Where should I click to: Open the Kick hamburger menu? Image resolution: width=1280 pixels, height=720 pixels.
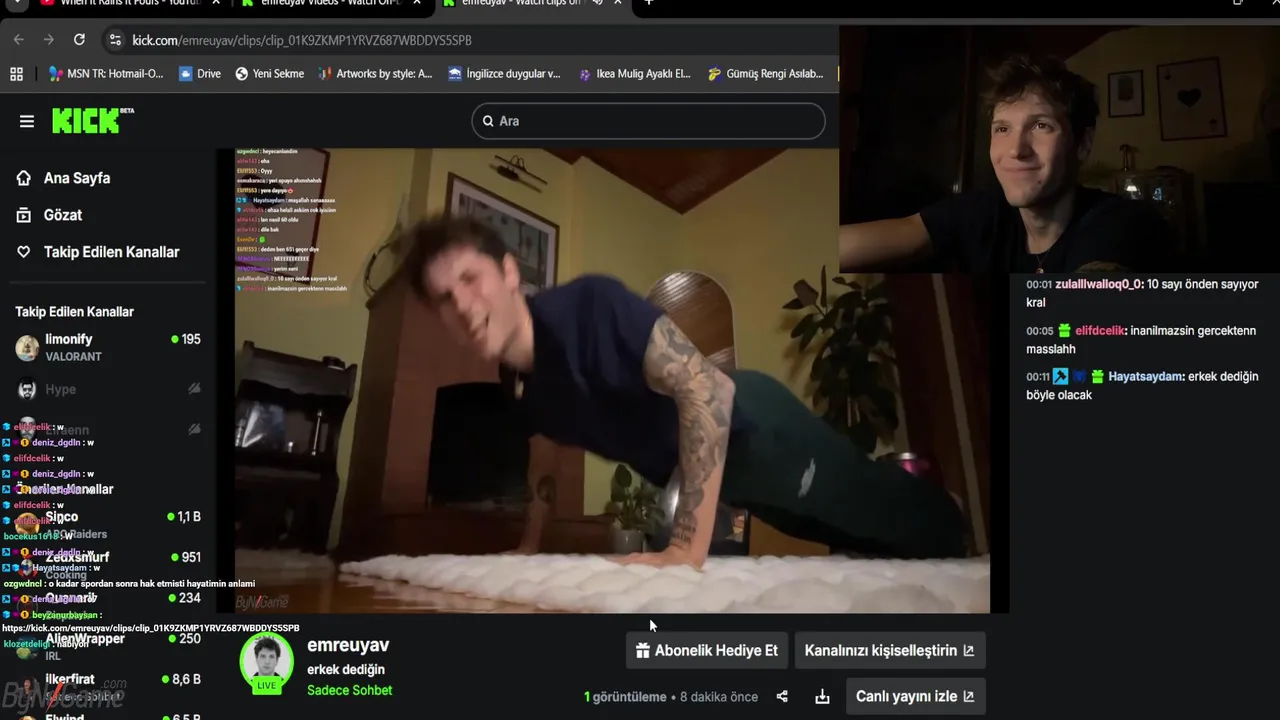27,121
